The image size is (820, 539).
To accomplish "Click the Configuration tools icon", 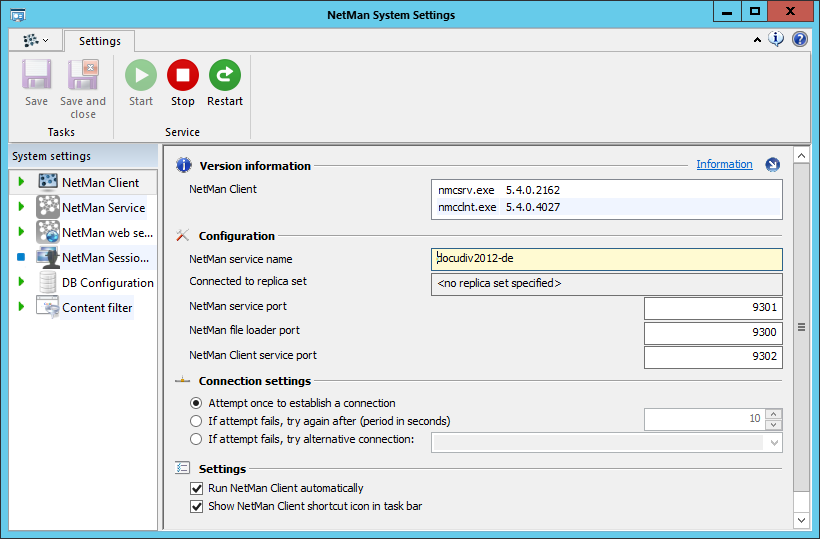I will [183, 235].
